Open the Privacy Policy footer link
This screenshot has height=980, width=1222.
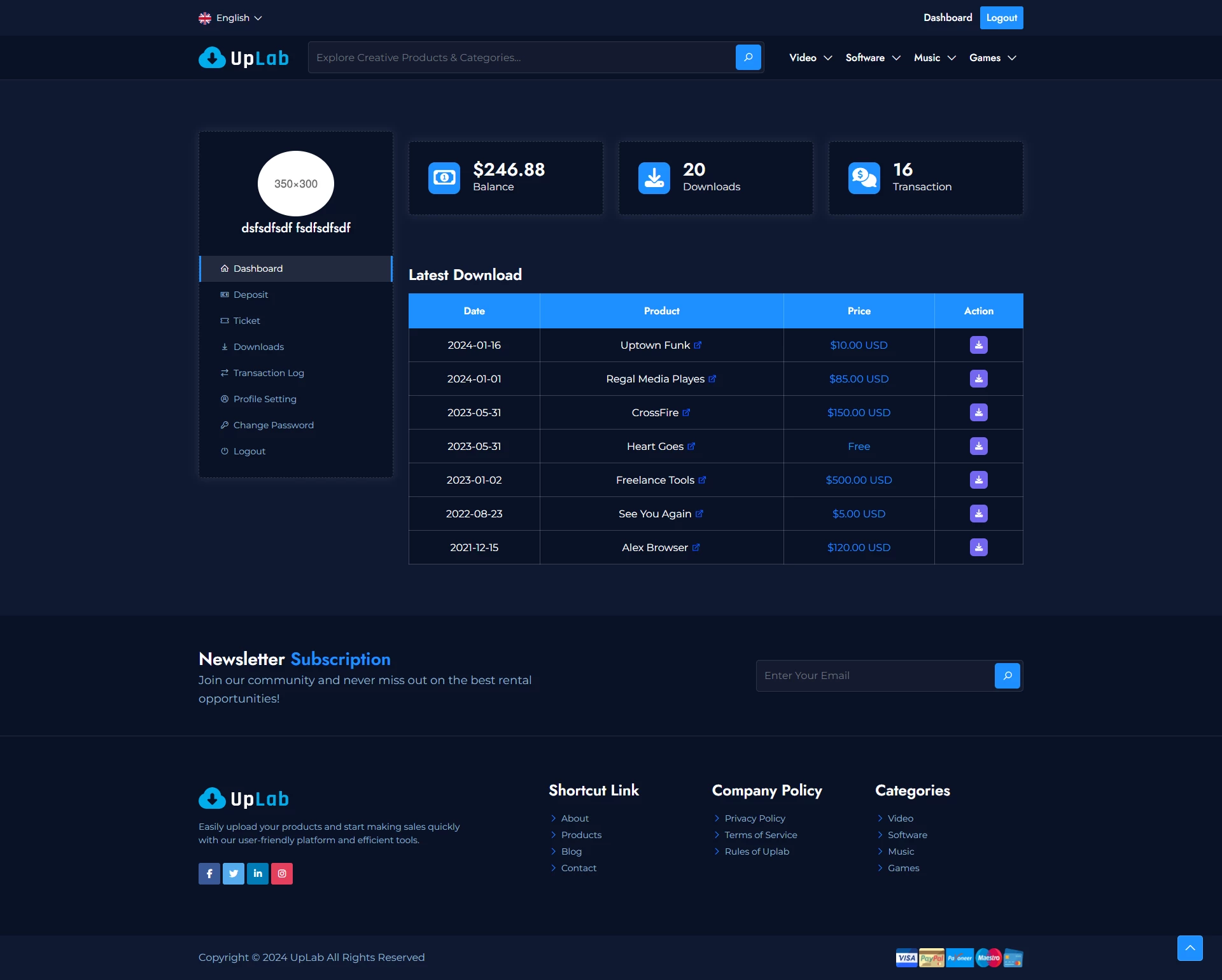click(755, 818)
